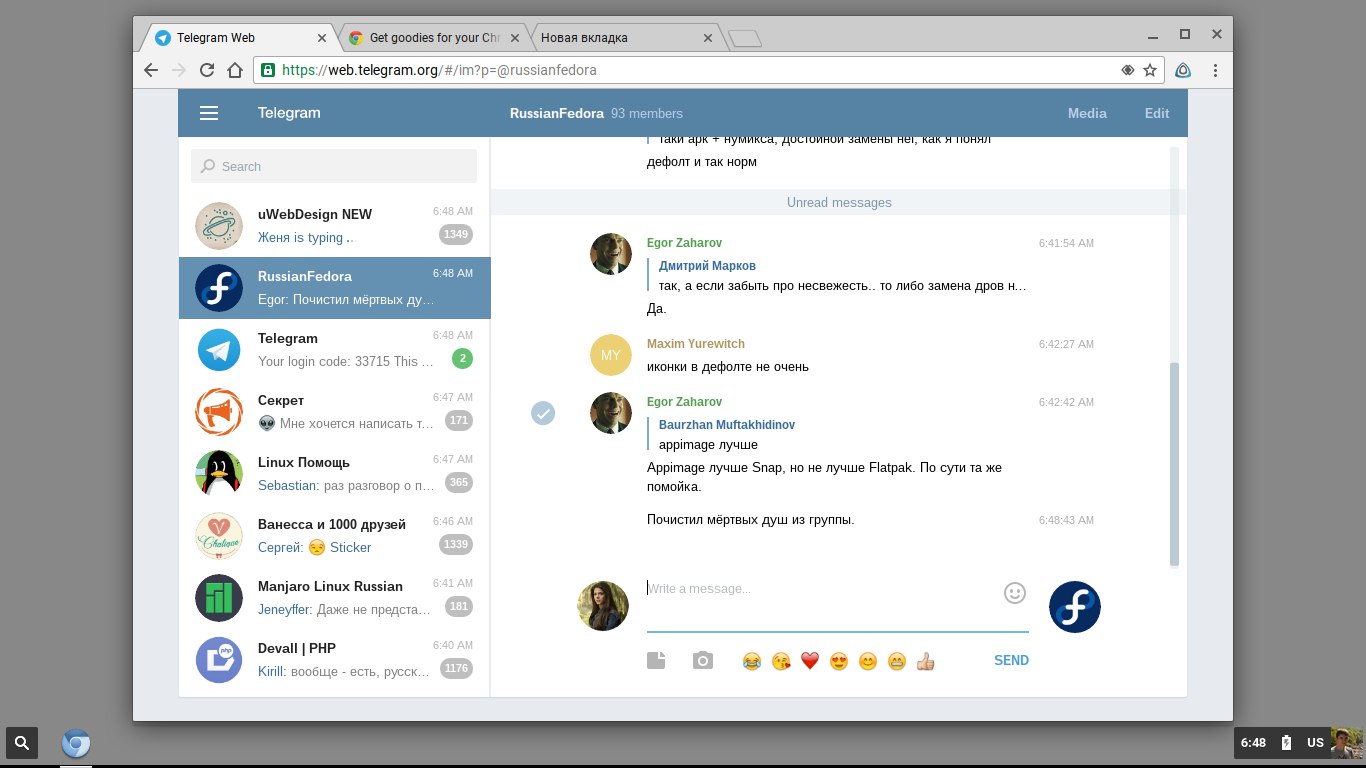Click the Edit button in header
1366x768 pixels.
[x=1157, y=113]
